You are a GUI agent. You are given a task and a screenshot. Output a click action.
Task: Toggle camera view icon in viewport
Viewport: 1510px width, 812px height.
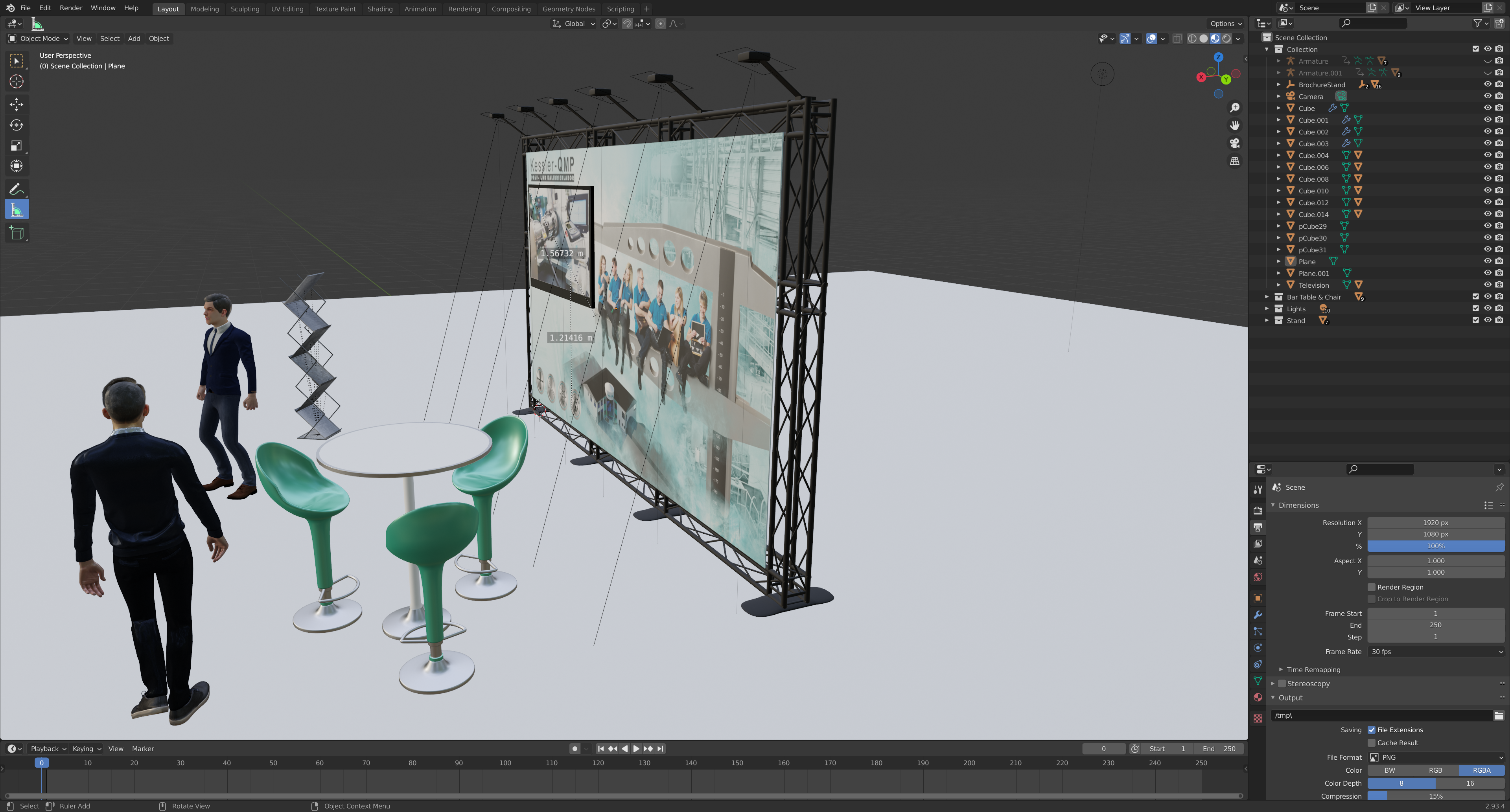[x=1234, y=143]
